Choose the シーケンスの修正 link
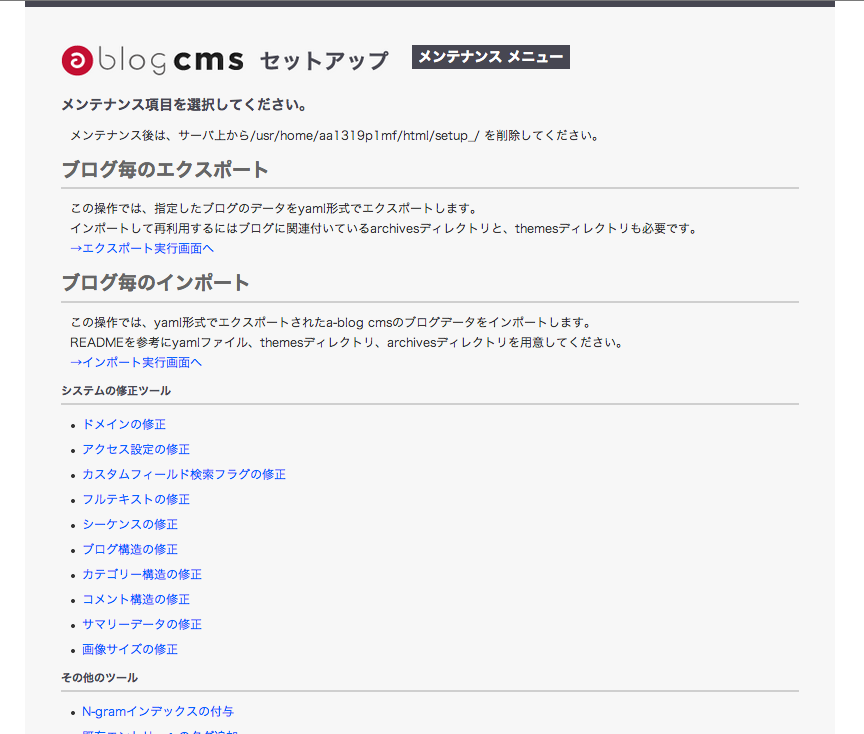This screenshot has width=864, height=734. tap(130, 525)
